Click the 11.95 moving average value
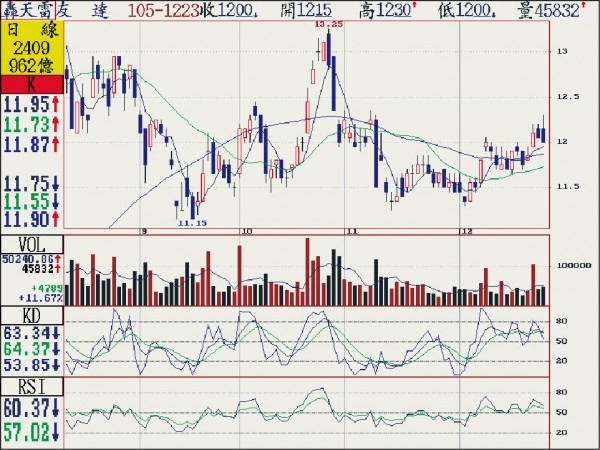 32,104
